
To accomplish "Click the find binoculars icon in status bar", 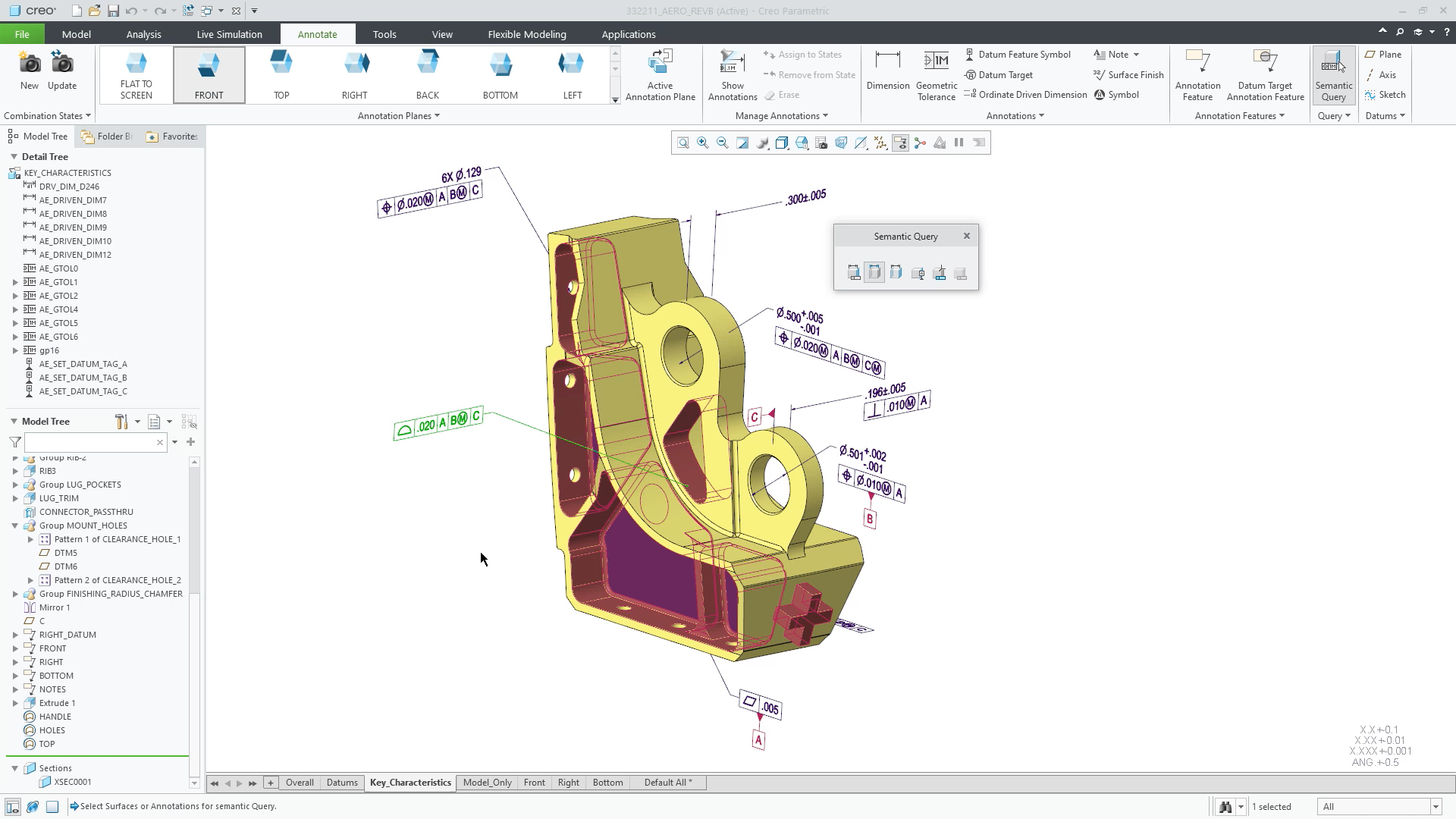I will (x=1225, y=806).
